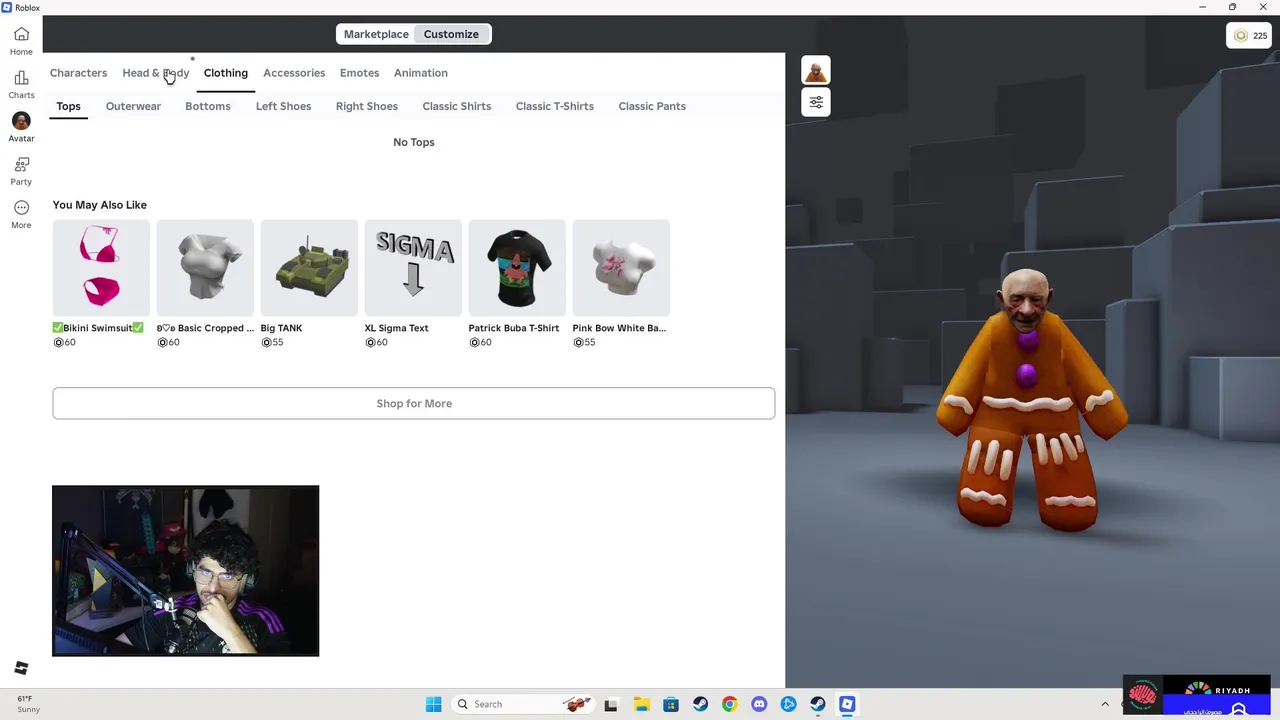Screen dimensions: 1280x720
Task: Open the Bikini Swimsuit item thumbnail
Action: click(x=101, y=268)
